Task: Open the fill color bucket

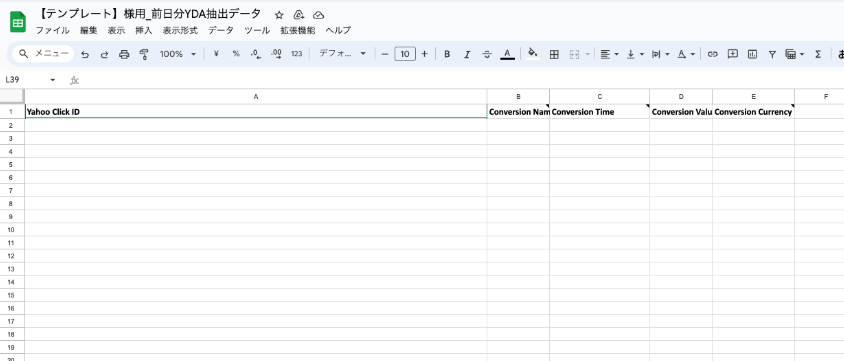Action: 532,53
